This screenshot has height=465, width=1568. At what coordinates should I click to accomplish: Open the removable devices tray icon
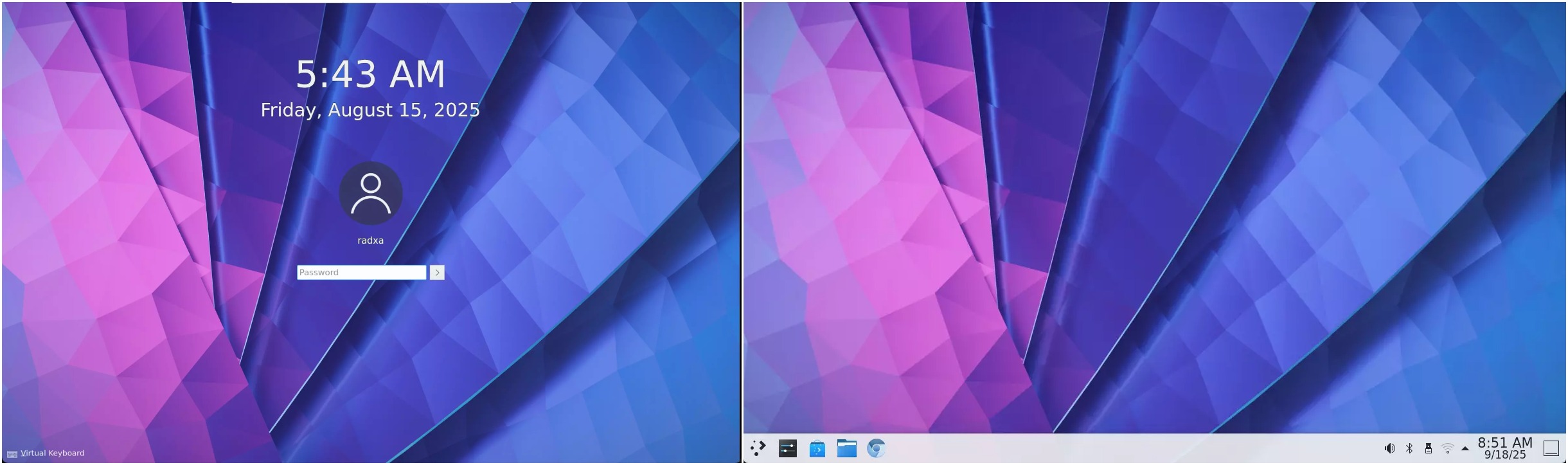point(1429,448)
